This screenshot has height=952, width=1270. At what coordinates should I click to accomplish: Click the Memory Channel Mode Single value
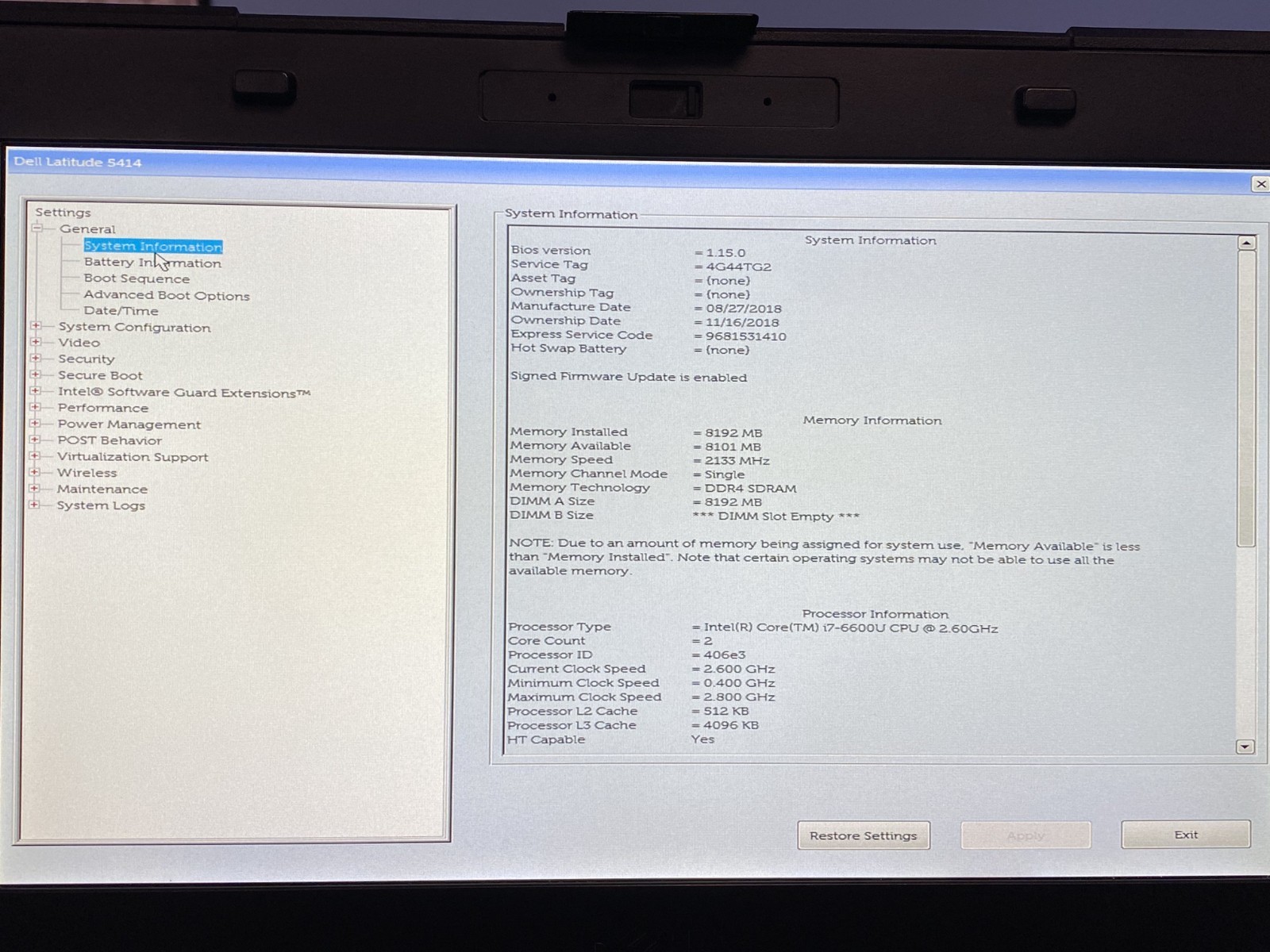click(x=725, y=474)
